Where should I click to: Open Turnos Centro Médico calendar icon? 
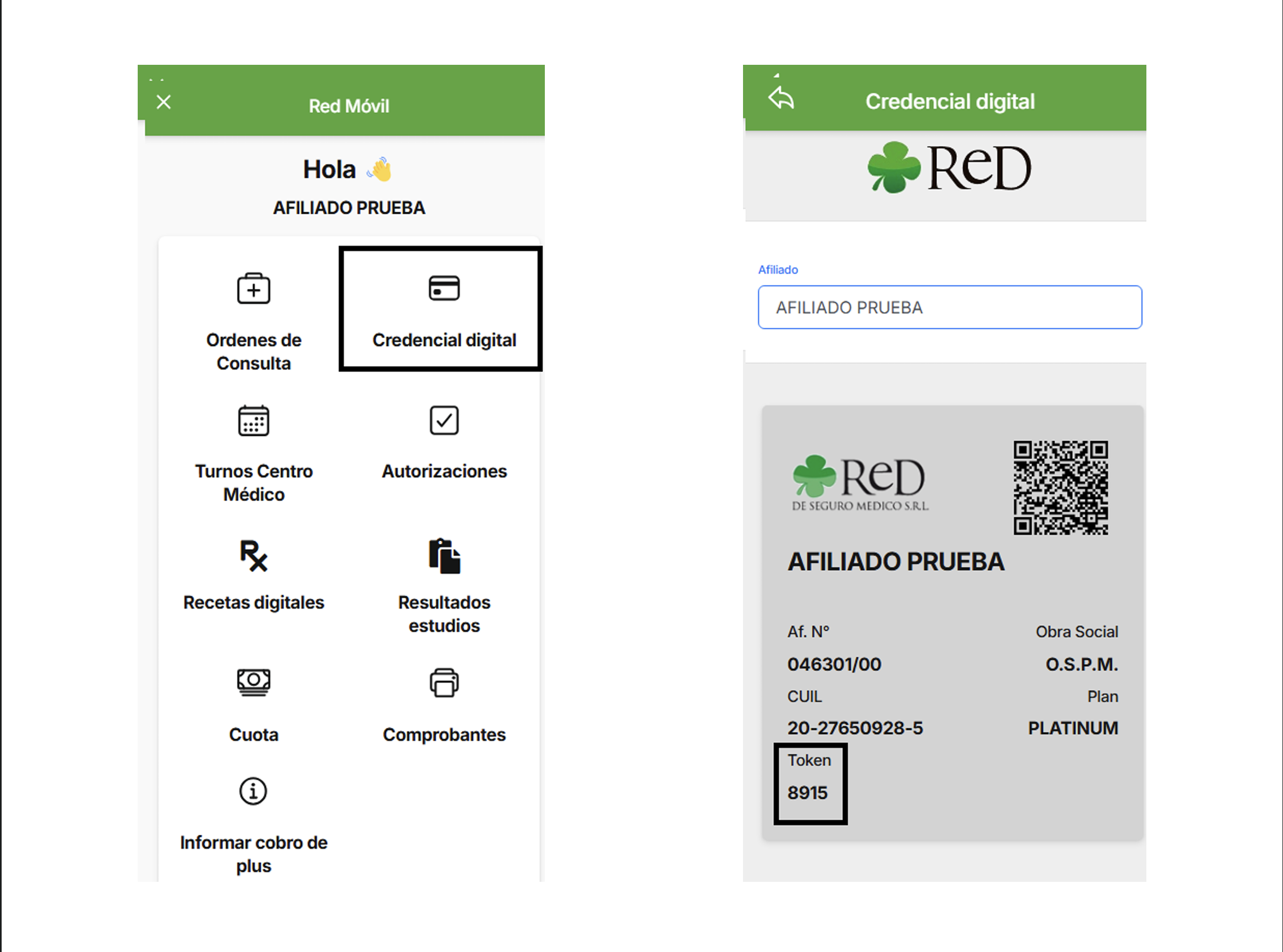click(253, 421)
